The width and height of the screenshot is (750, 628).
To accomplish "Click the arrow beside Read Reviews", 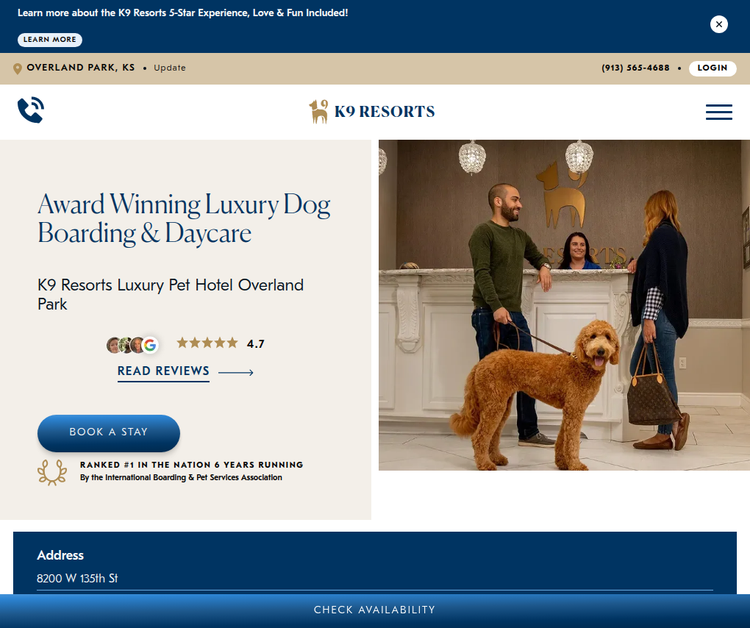I will (x=236, y=372).
